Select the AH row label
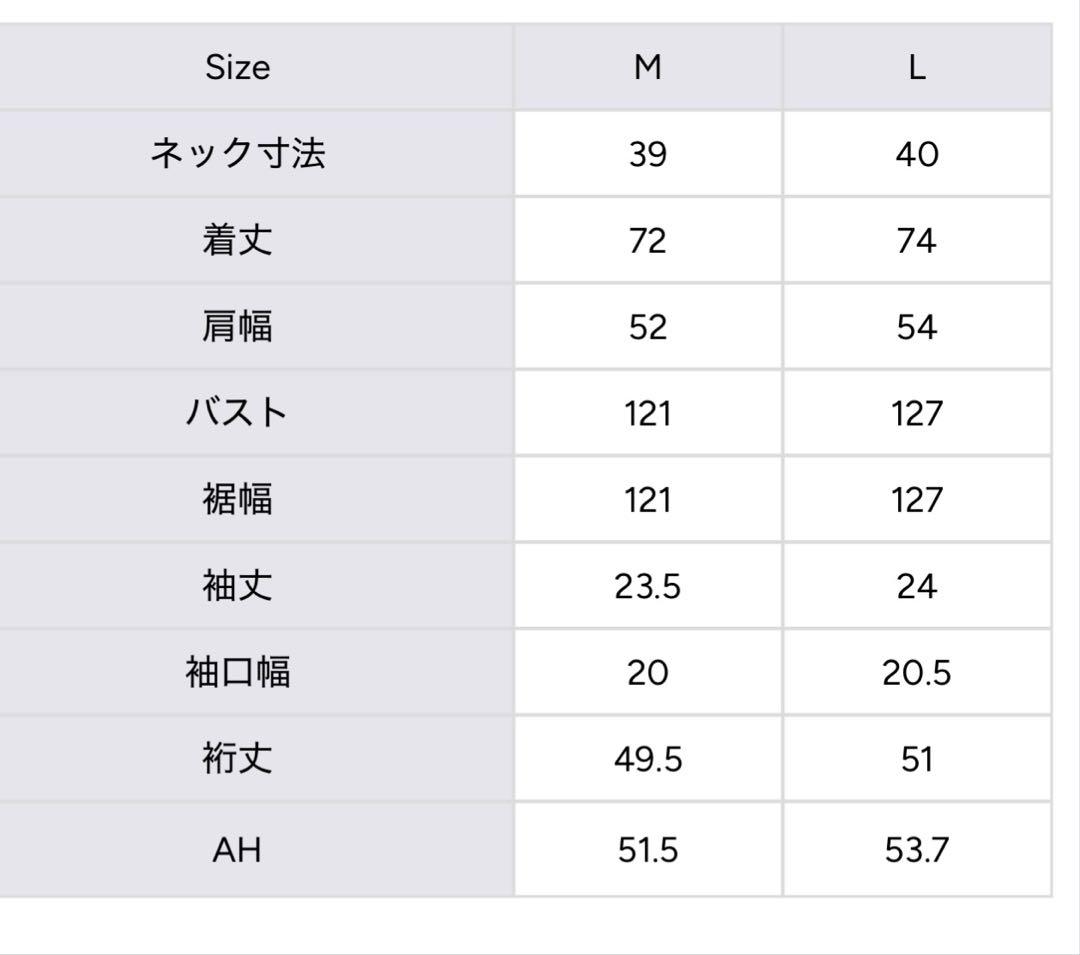The image size is (1080, 955). (x=238, y=850)
